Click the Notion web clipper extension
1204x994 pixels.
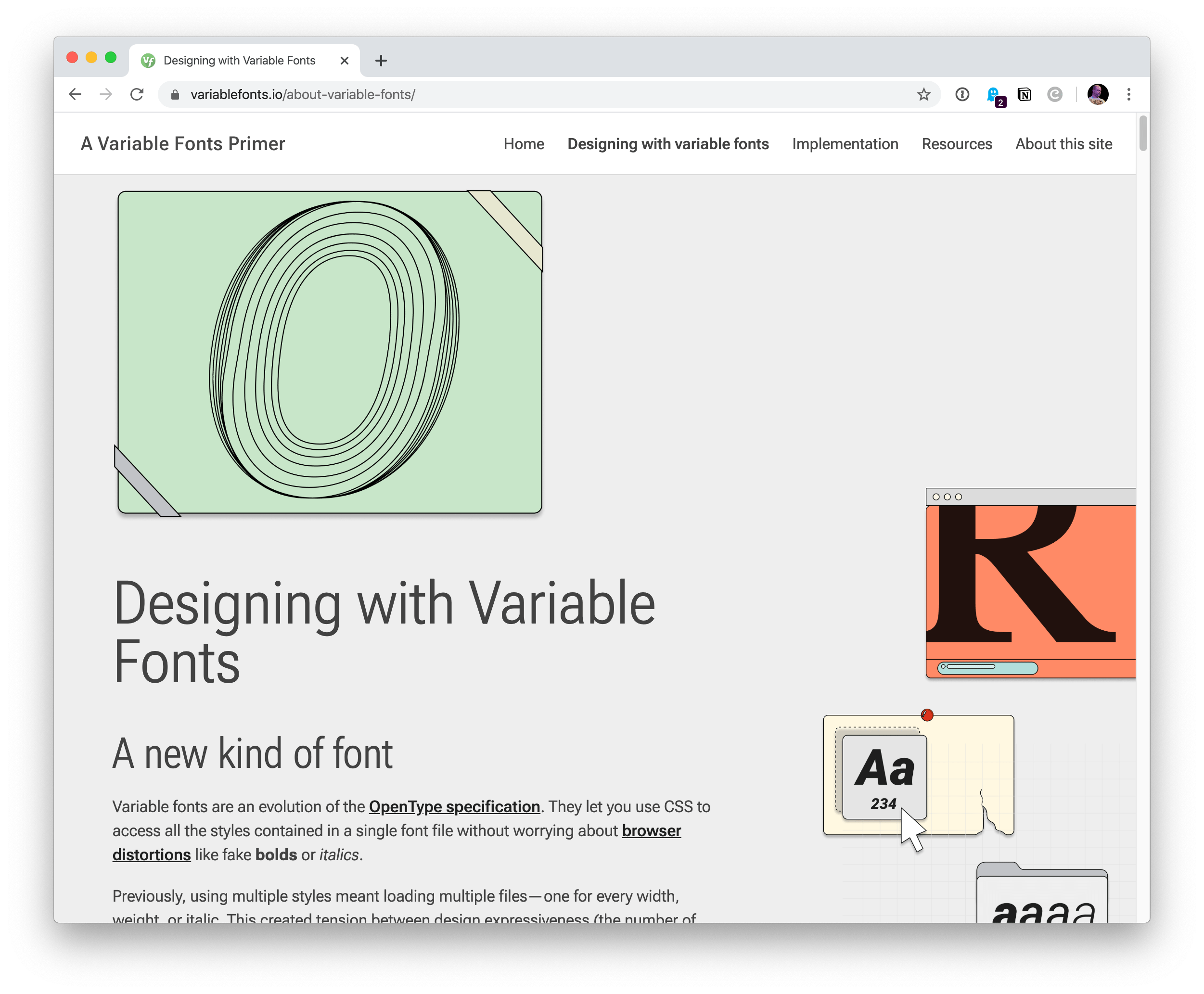coord(1024,94)
